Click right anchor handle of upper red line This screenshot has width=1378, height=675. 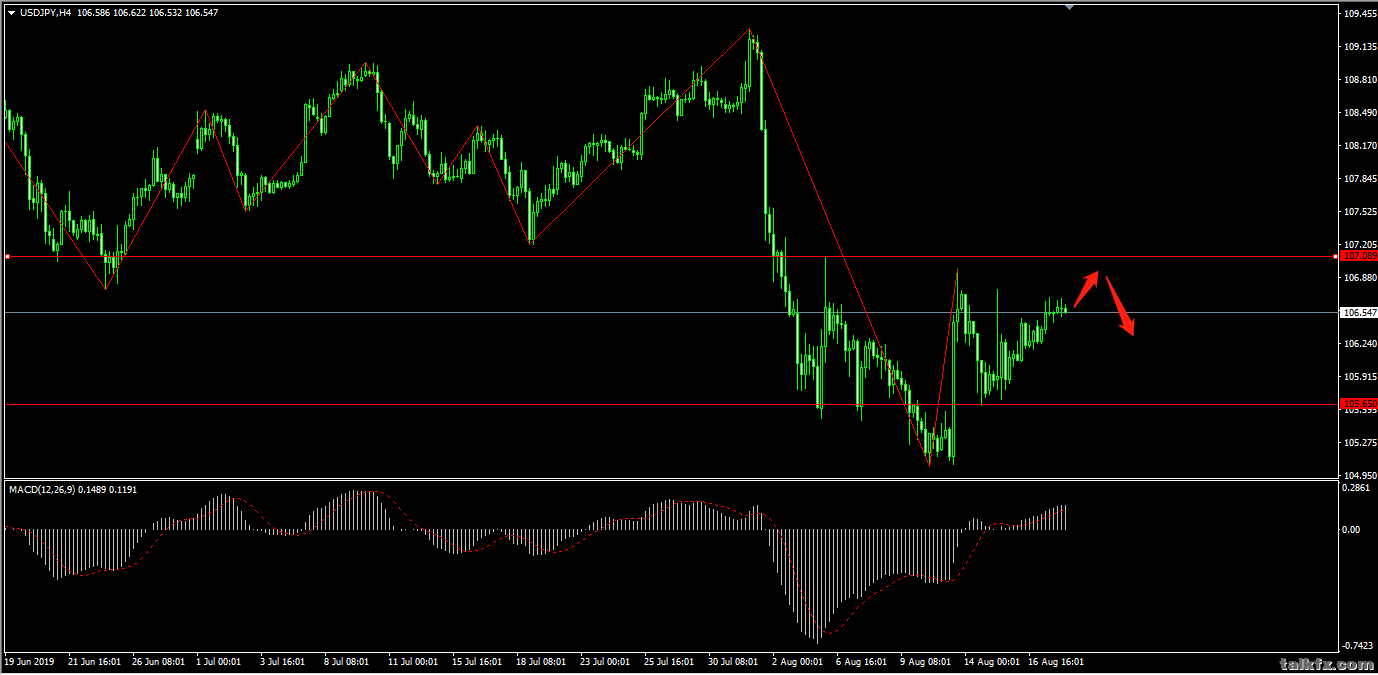point(1337,257)
